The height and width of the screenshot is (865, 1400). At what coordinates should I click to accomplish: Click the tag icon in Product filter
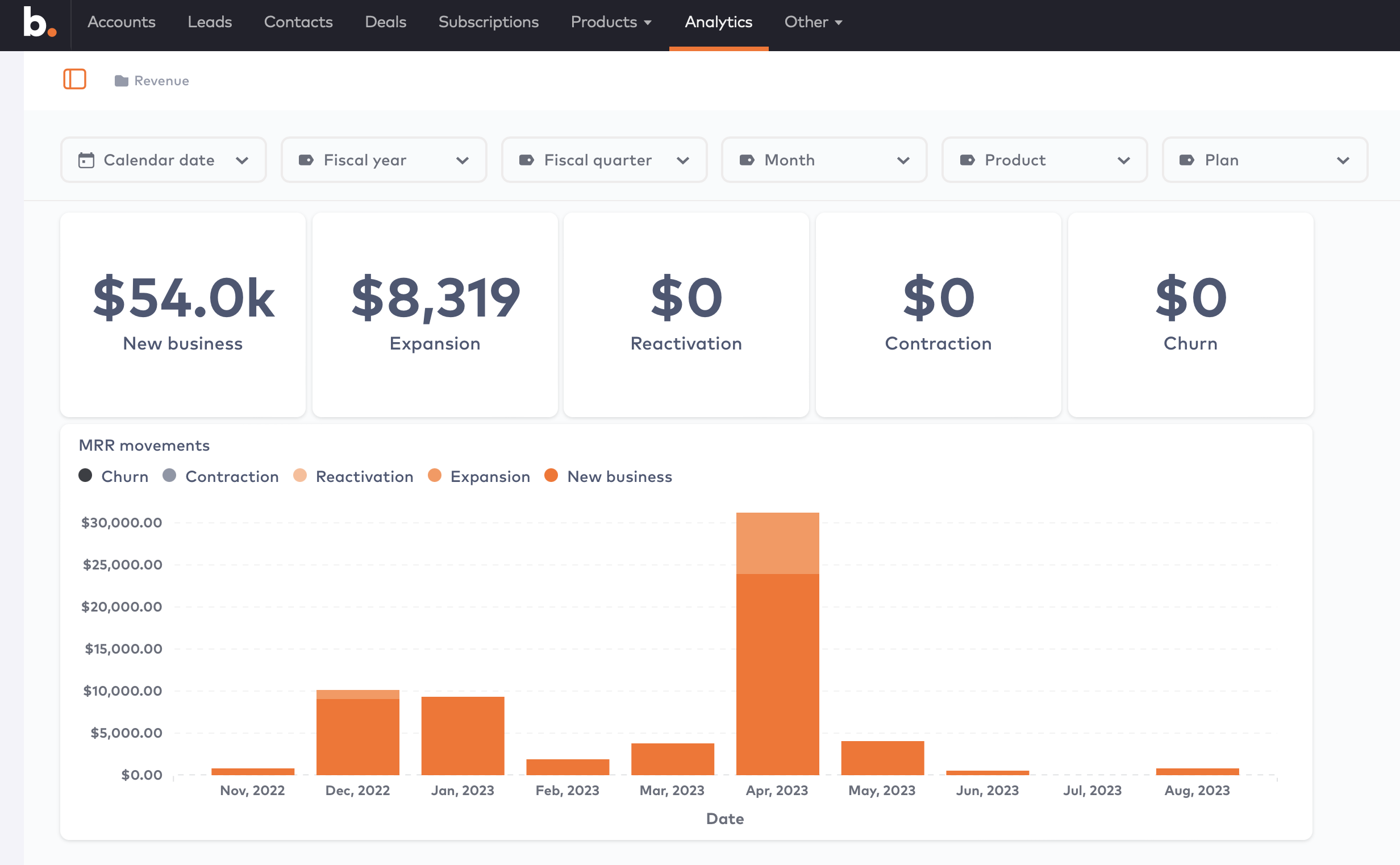click(x=969, y=160)
